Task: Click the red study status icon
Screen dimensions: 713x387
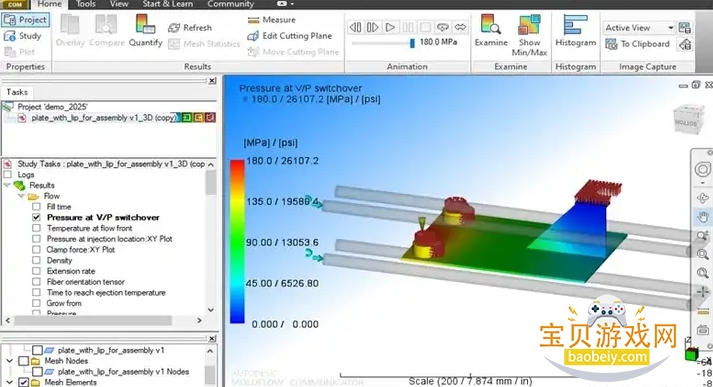Action: click(210, 118)
